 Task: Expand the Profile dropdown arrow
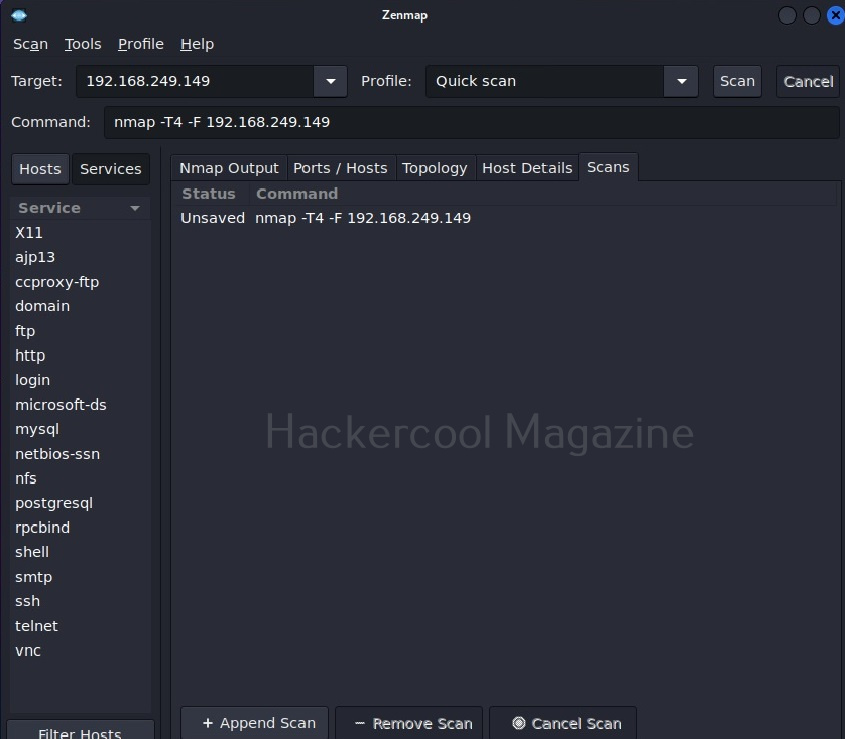[682, 81]
